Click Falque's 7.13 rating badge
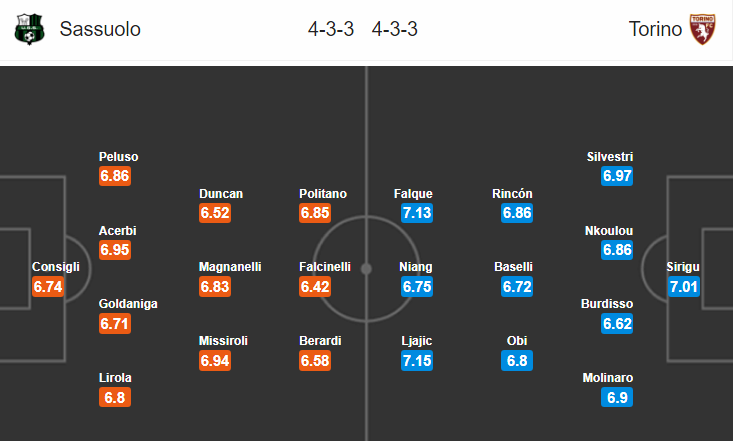The height and width of the screenshot is (441, 733). pos(417,213)
